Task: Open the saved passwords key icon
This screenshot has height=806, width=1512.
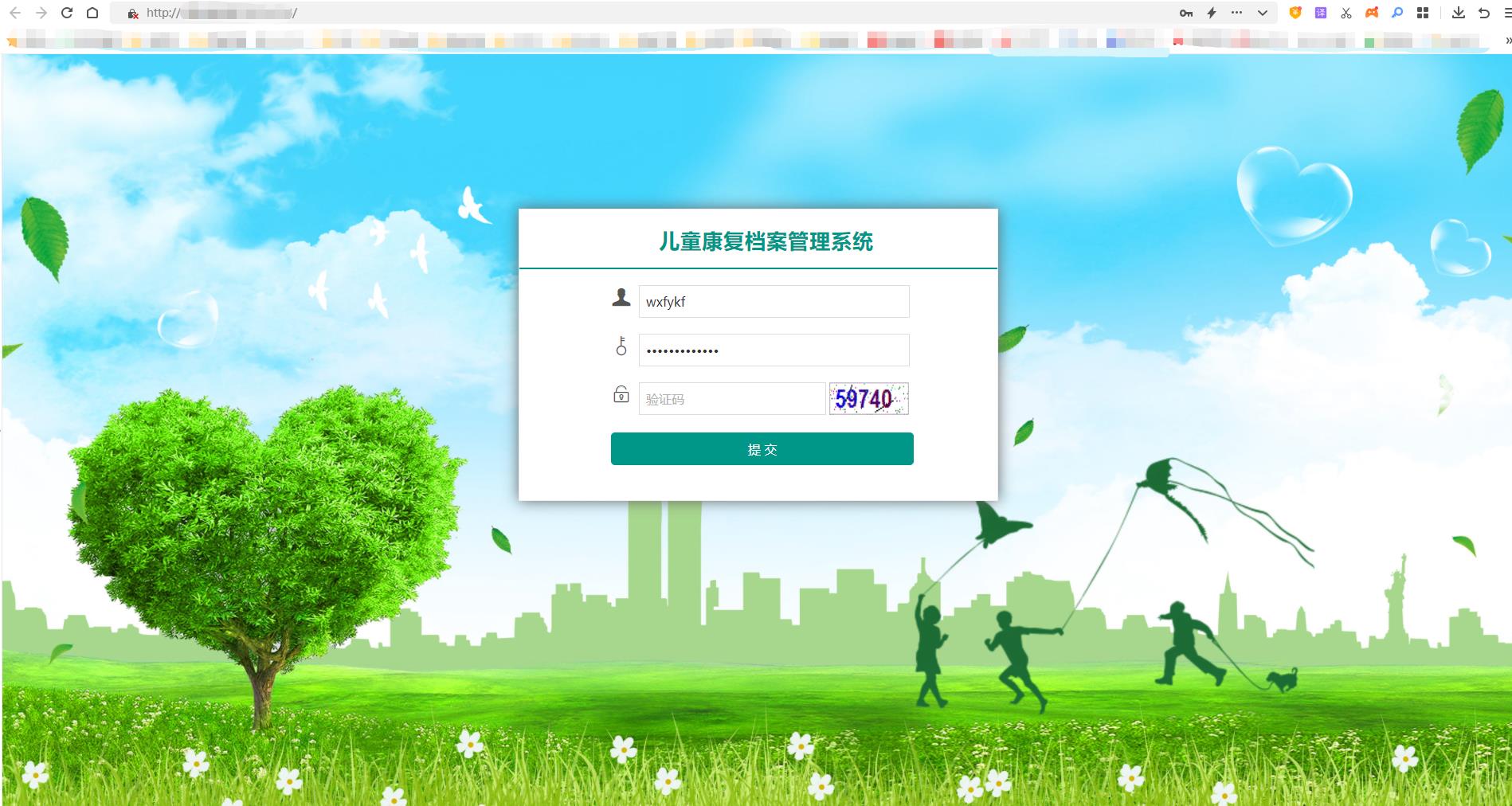Action: point(1186,13)
